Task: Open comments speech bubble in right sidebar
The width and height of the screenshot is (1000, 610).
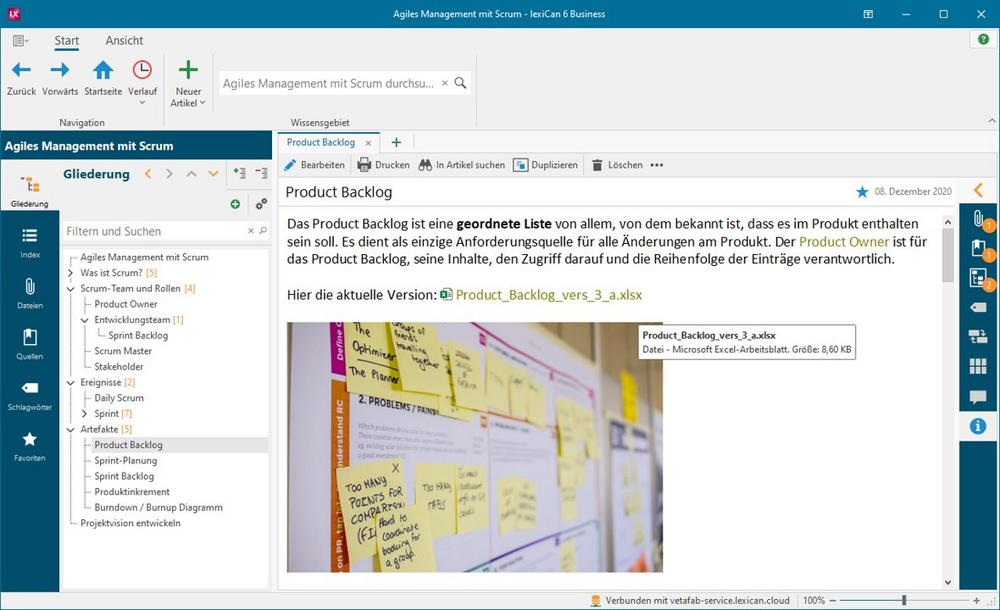Action: [978, 397]
